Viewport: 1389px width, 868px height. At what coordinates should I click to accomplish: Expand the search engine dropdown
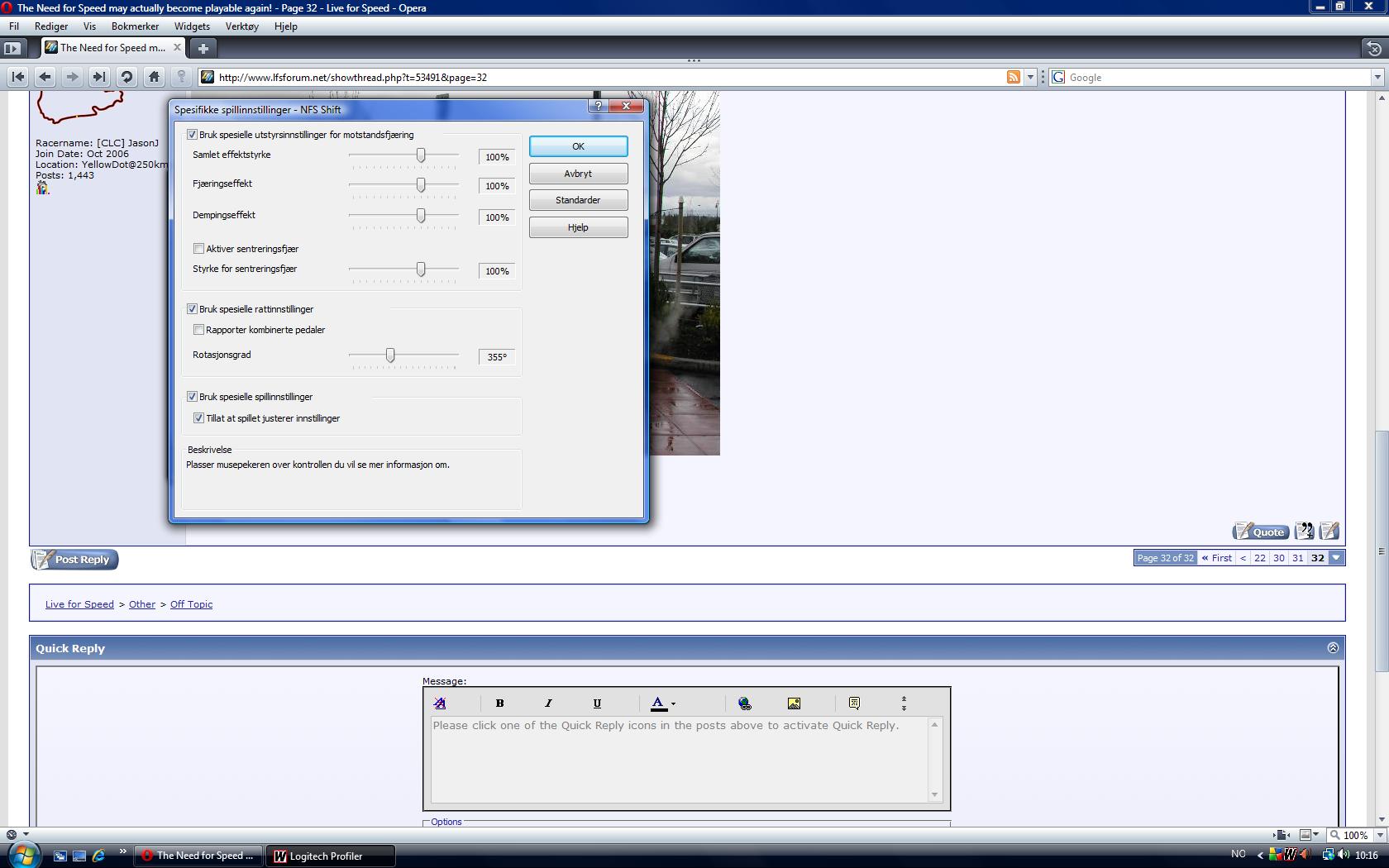click(x=1377, y=77)
